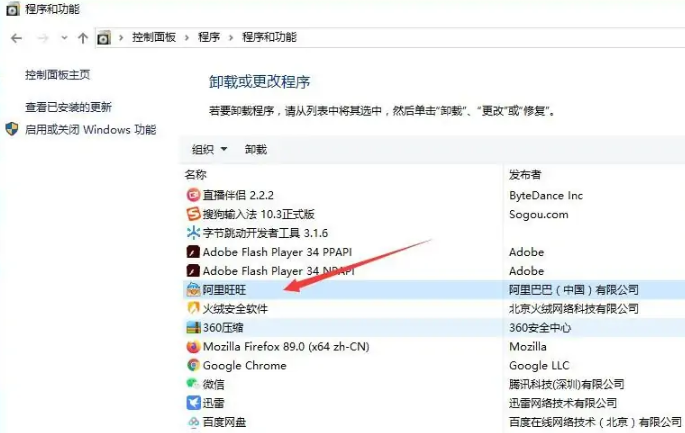Click the 火绒安全软件 icon
The height and width of the screenshot is (433, 685).
pyautogui.click(x=193, y=309)
